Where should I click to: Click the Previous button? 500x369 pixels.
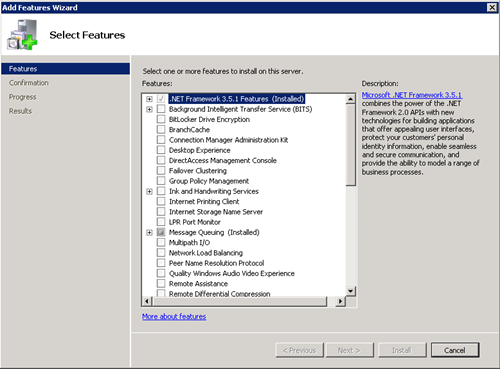299,350
